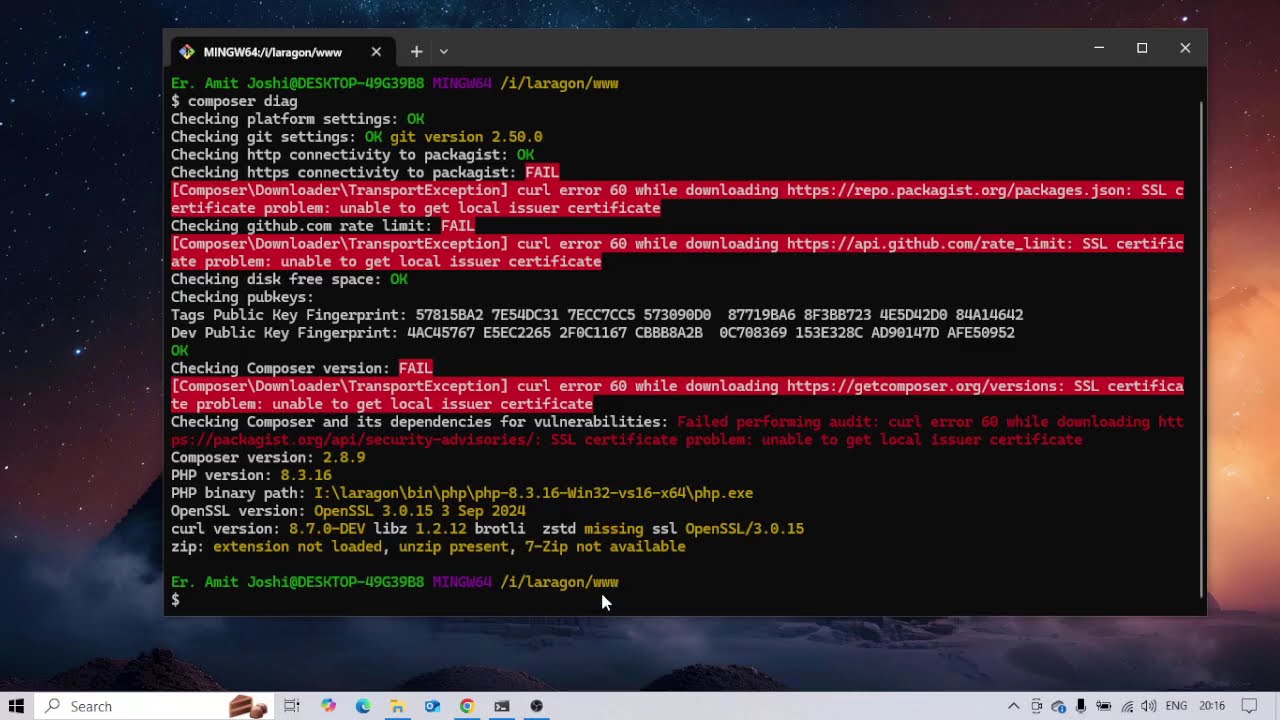The width and height of the screenshot is (1280, 720).
Task: Switch to the Terminal taskbar icon
Action: click(502, 706)
